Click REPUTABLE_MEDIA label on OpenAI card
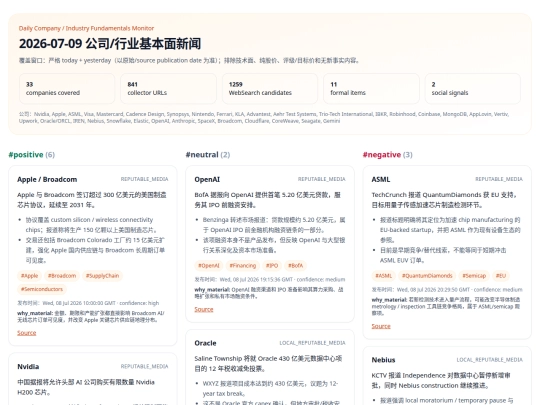The width and height of the screenshot is (540, 405). [x=322, y=179]
